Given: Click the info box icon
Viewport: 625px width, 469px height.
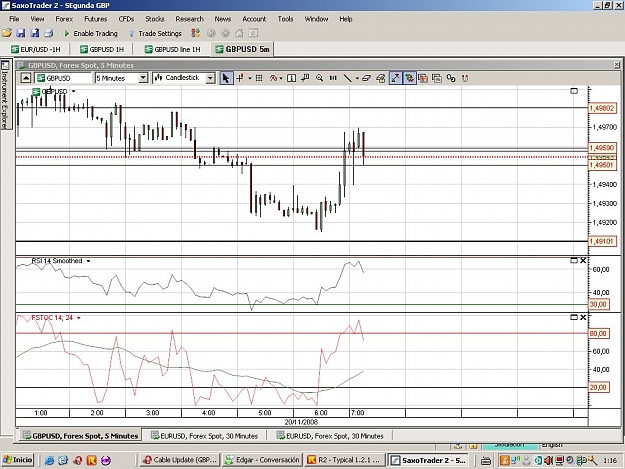Looking at the screenshot, I should click(291, 78).
